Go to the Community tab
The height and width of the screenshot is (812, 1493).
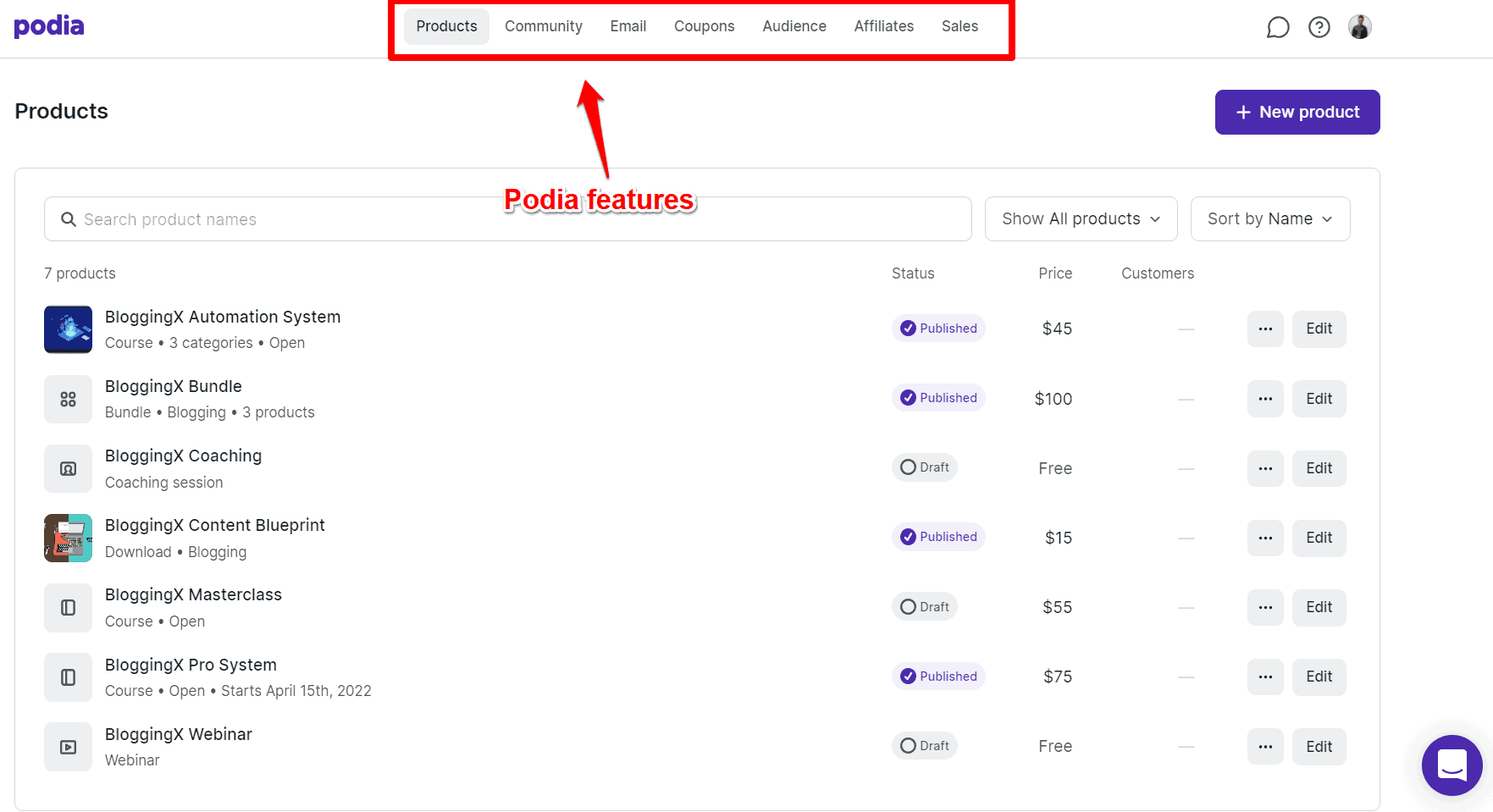point(544,26)
